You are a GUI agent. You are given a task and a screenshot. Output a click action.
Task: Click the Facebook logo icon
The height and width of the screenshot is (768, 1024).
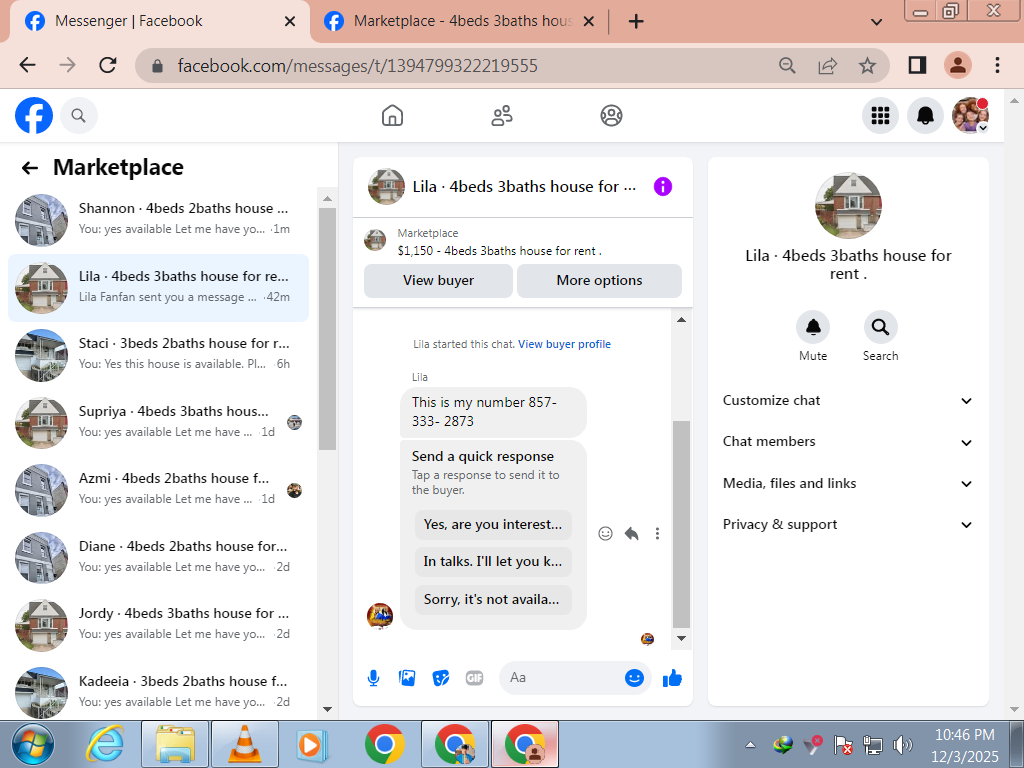34,116
